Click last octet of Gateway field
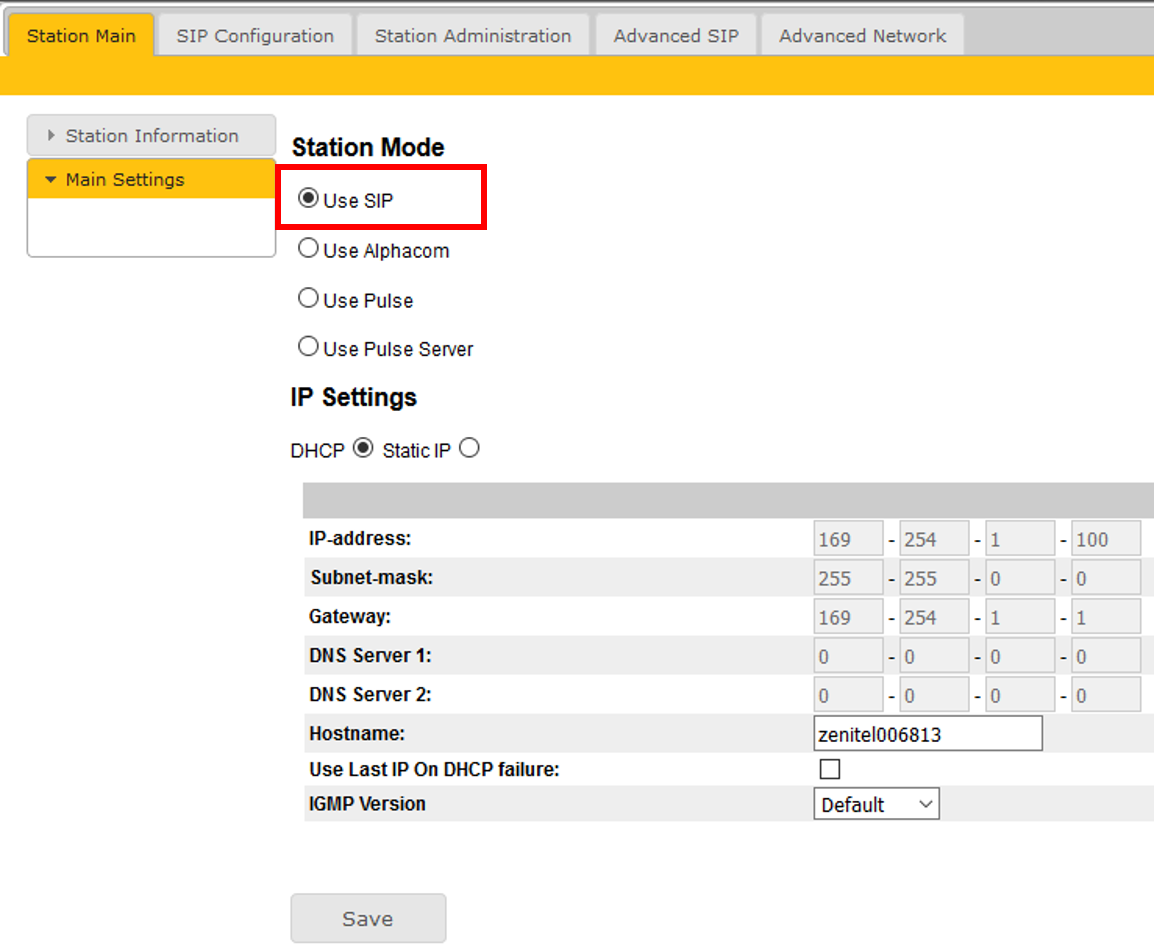The image size is (1154, 951). point(1106,617)
